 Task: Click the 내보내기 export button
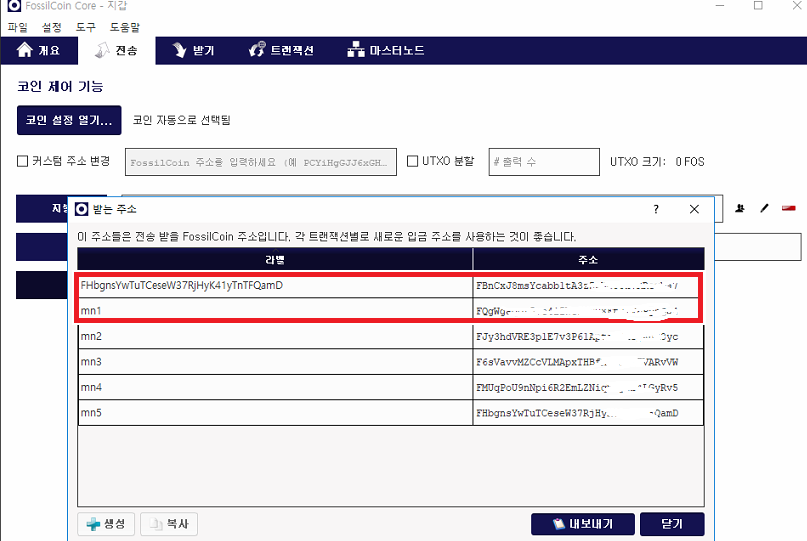(583, 524)
